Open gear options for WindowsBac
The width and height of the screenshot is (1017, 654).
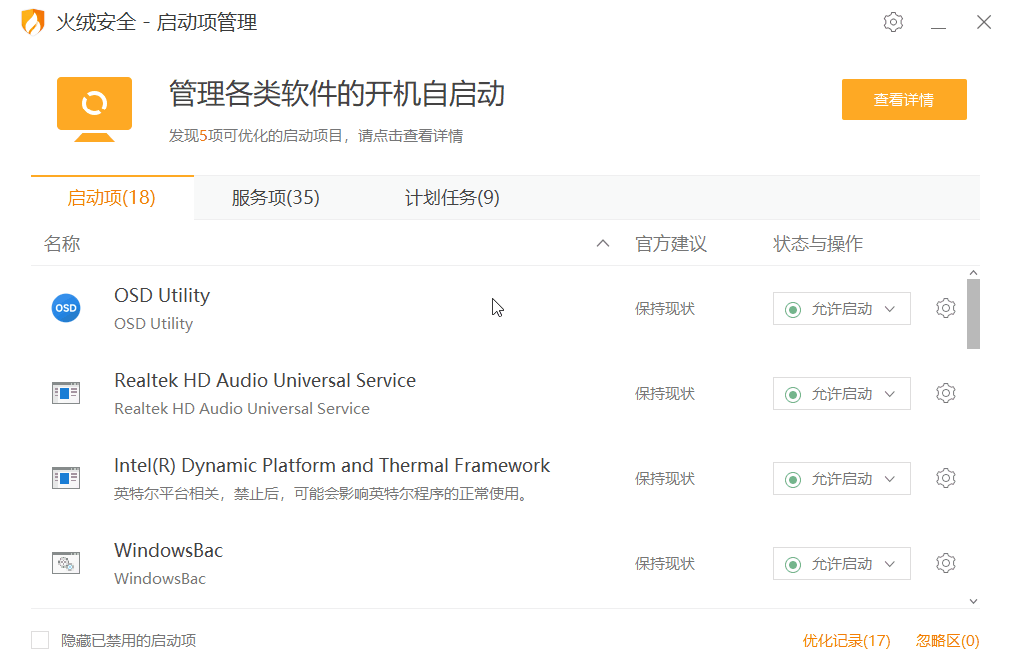[x=946, y=563]
